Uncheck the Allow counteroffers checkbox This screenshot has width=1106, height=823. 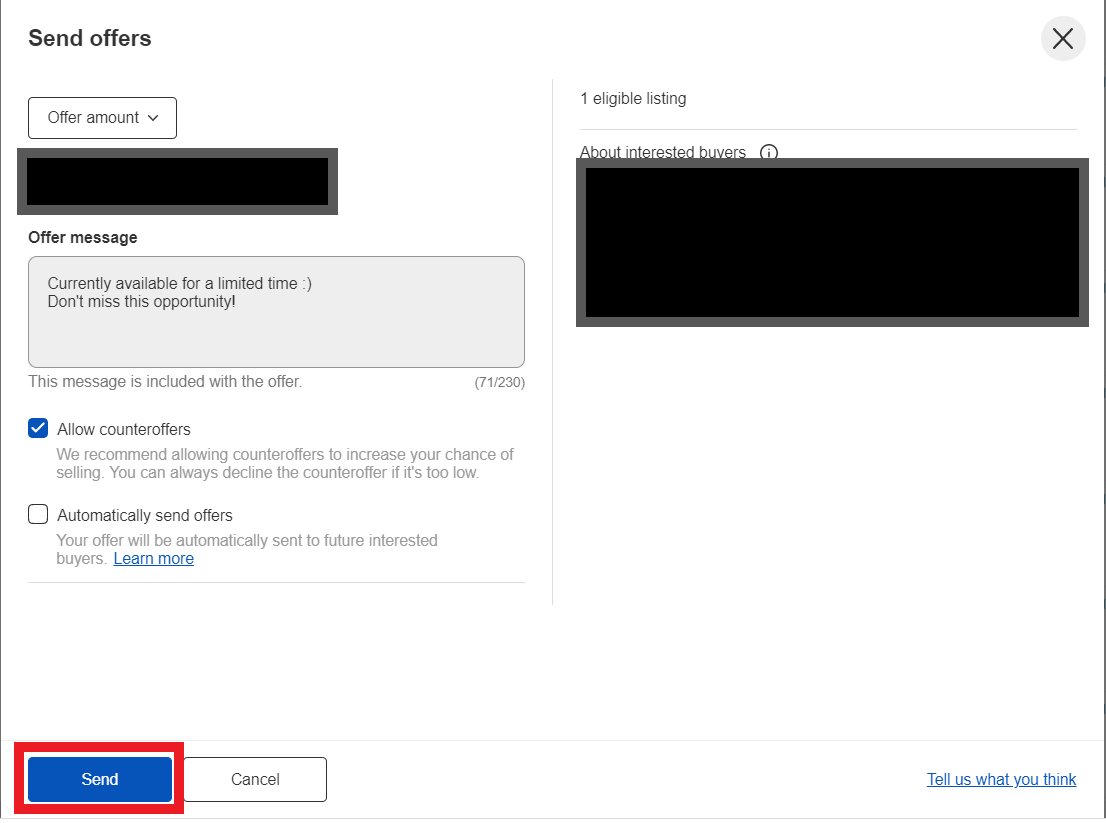[38, 428]
